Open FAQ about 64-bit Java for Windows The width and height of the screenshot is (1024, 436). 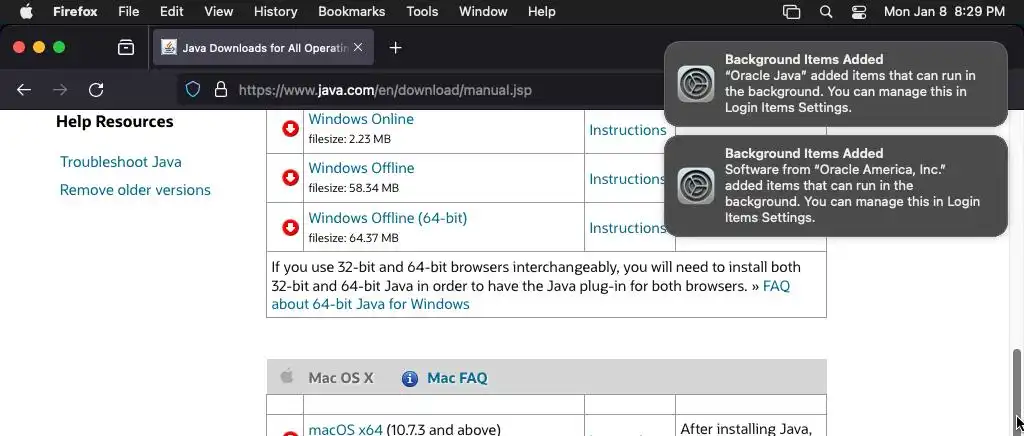click(370, 304)
